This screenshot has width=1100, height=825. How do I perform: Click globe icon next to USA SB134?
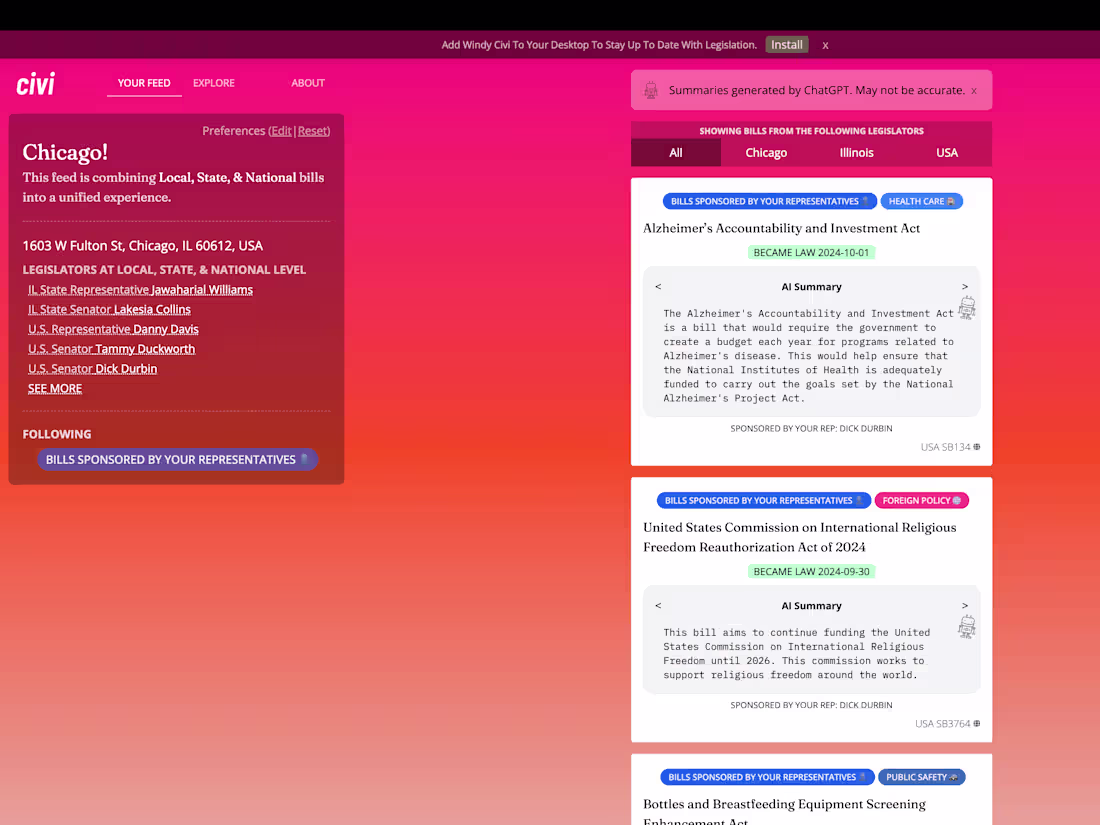click(x=977, y=447)
